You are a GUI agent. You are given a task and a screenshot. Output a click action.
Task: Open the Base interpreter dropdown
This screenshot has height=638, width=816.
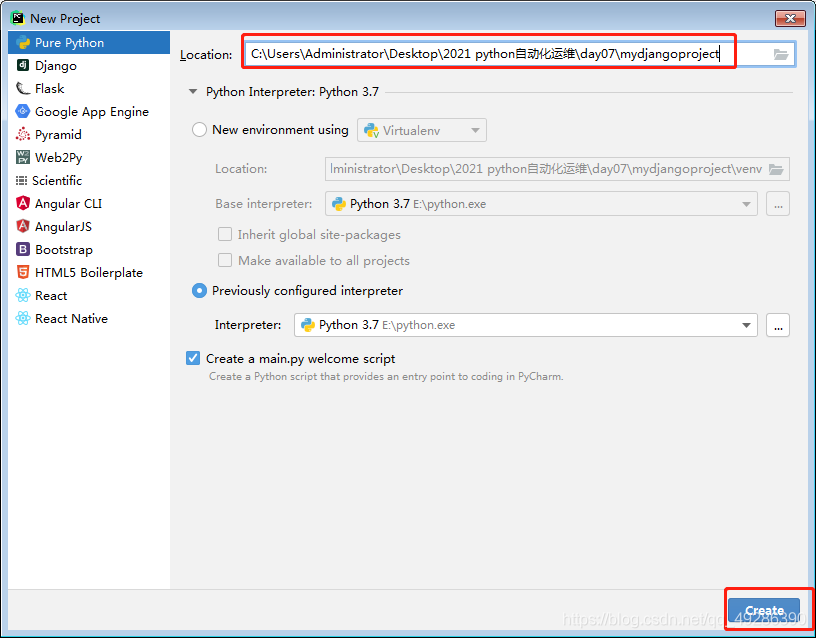click(x=541, y=204)
